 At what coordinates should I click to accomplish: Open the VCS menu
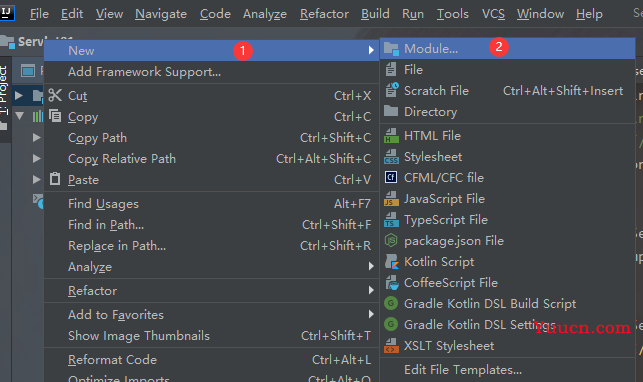(493, 14)
